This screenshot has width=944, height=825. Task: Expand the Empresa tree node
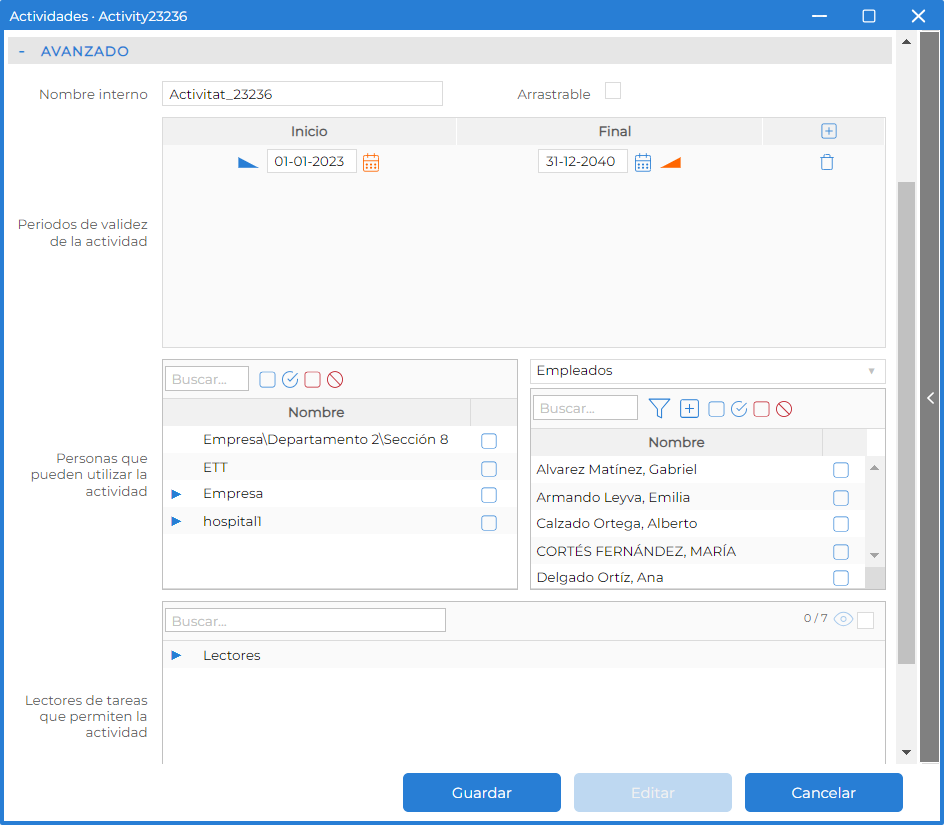tap(176, 494)
